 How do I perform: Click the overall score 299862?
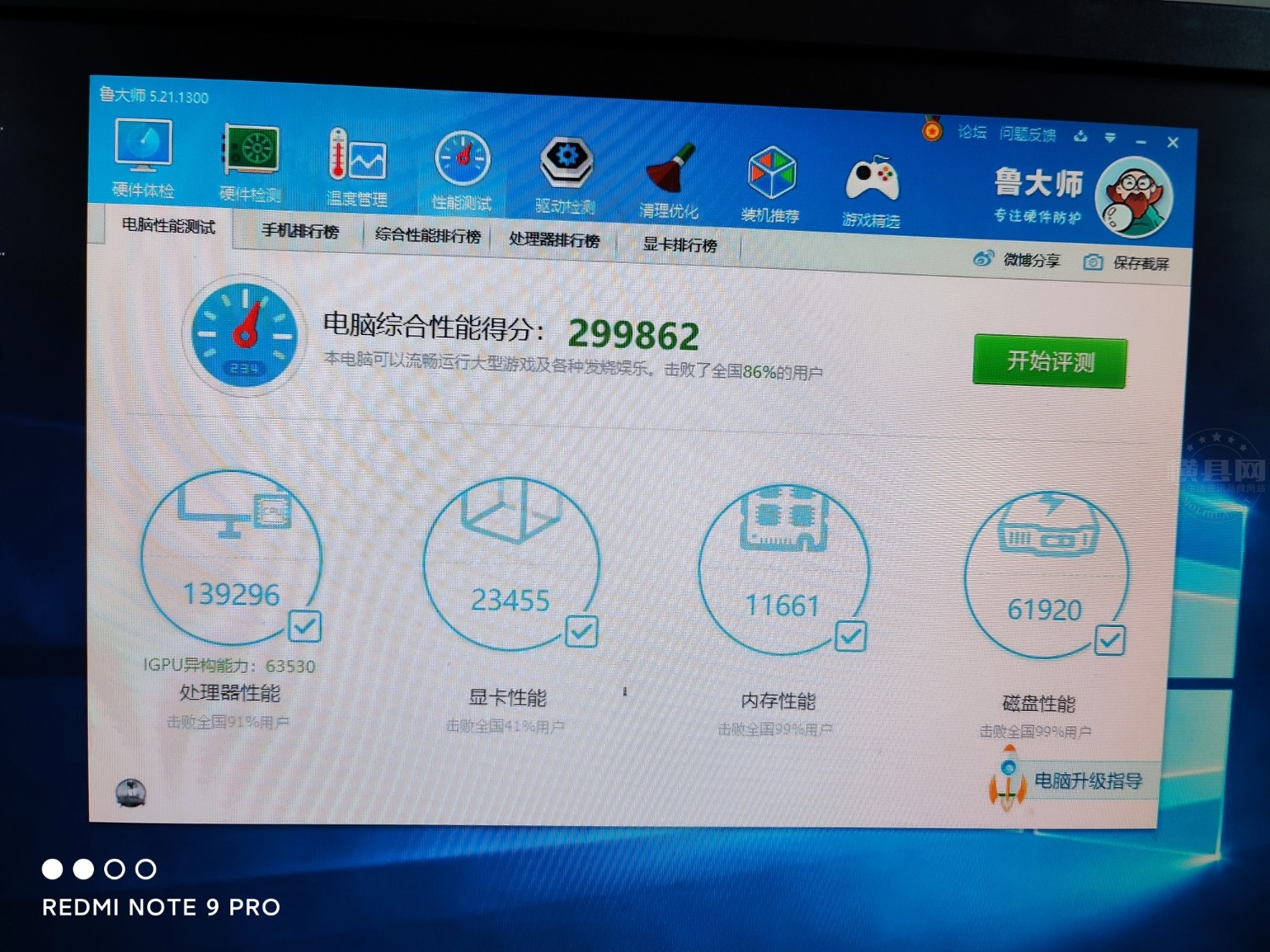pos(634,335)
